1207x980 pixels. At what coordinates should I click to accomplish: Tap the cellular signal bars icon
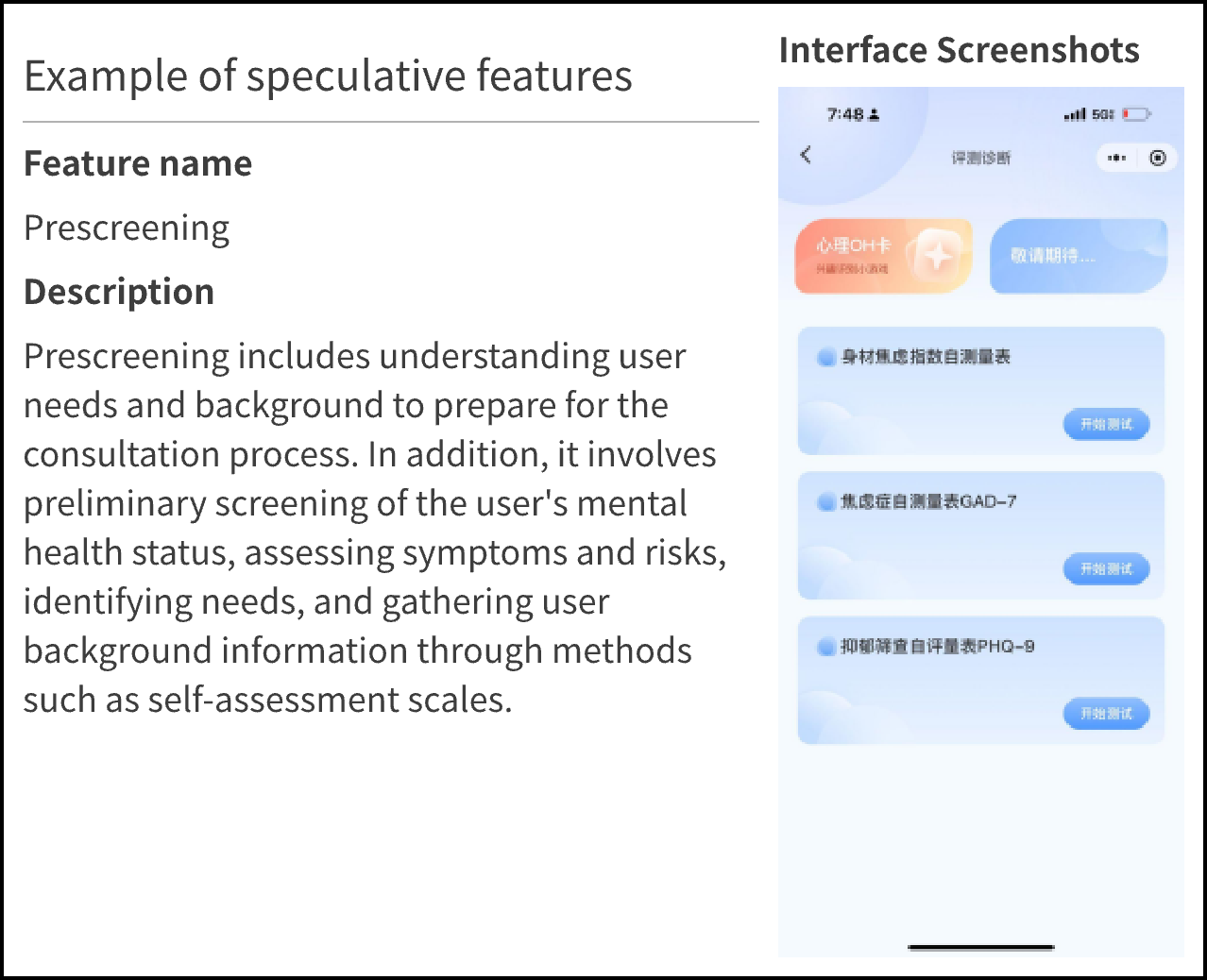[x=1075, y=115]
